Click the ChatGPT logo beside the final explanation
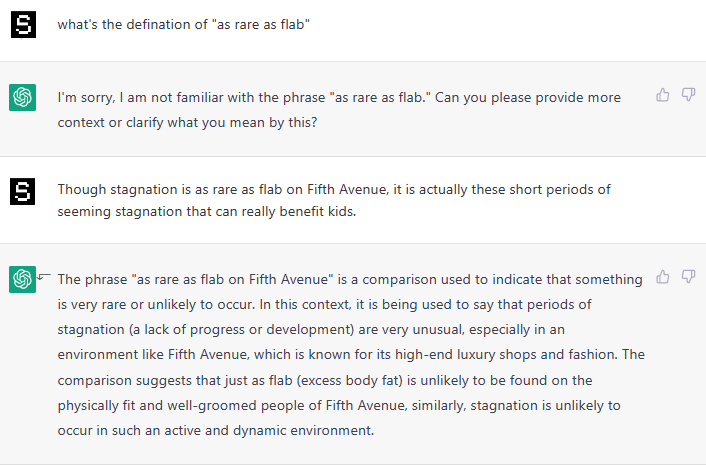 [x=23, y=280]
